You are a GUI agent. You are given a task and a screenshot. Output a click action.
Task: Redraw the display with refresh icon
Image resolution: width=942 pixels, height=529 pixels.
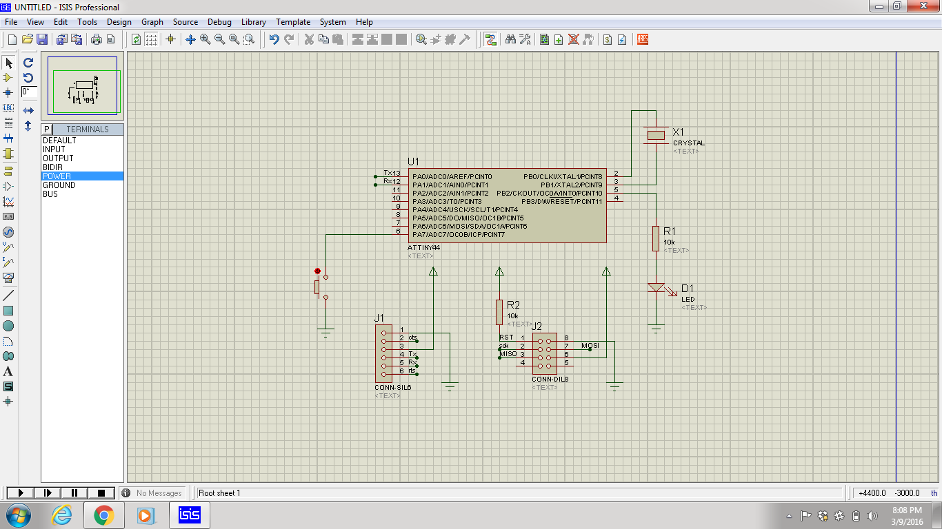pos(136,40)
